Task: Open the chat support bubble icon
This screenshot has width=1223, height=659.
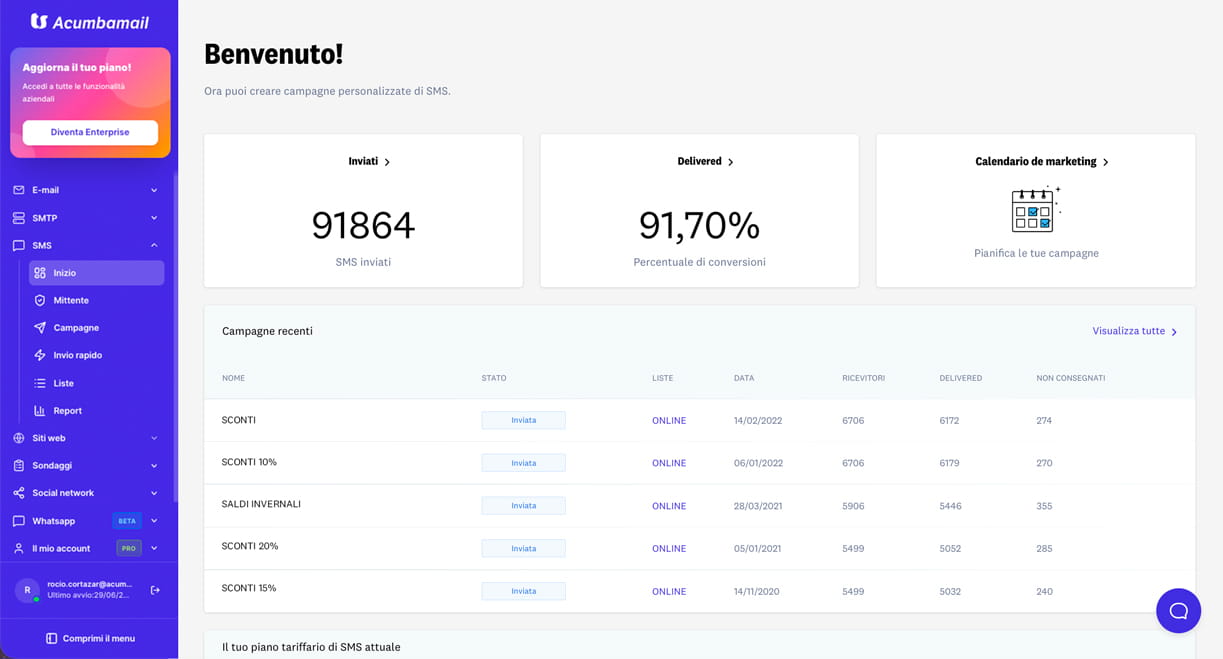Action: [1178, 610]
